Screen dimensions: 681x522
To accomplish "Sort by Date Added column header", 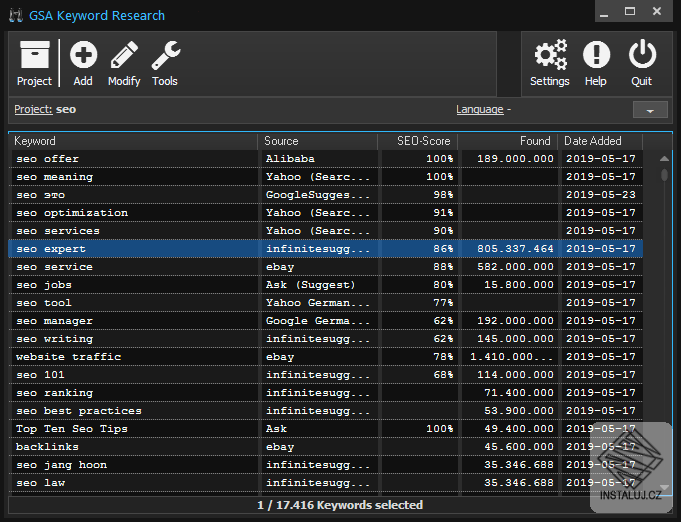I will point(601,141).
